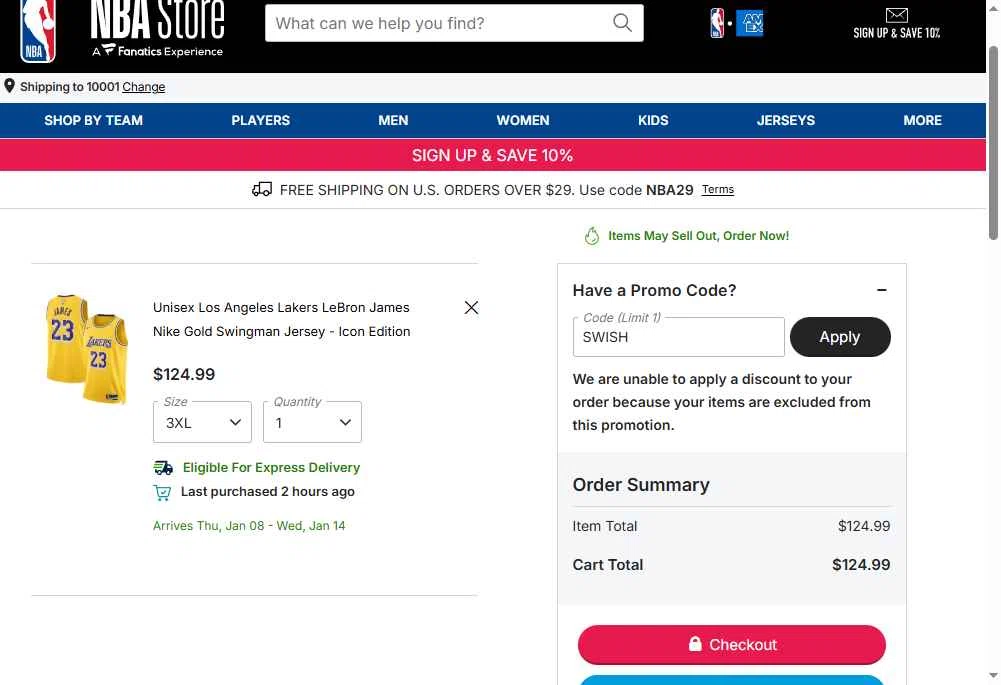Viewport: 1001px width, 685px height.
Task: Open the Kids menu
Action: pos(653,120)
